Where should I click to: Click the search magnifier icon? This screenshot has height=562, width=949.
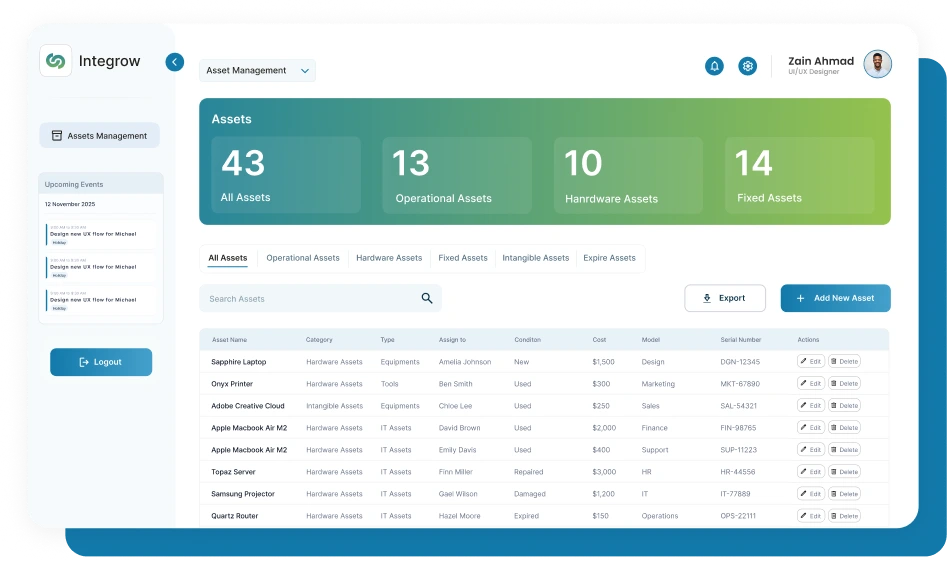click(x=427, y=298)
